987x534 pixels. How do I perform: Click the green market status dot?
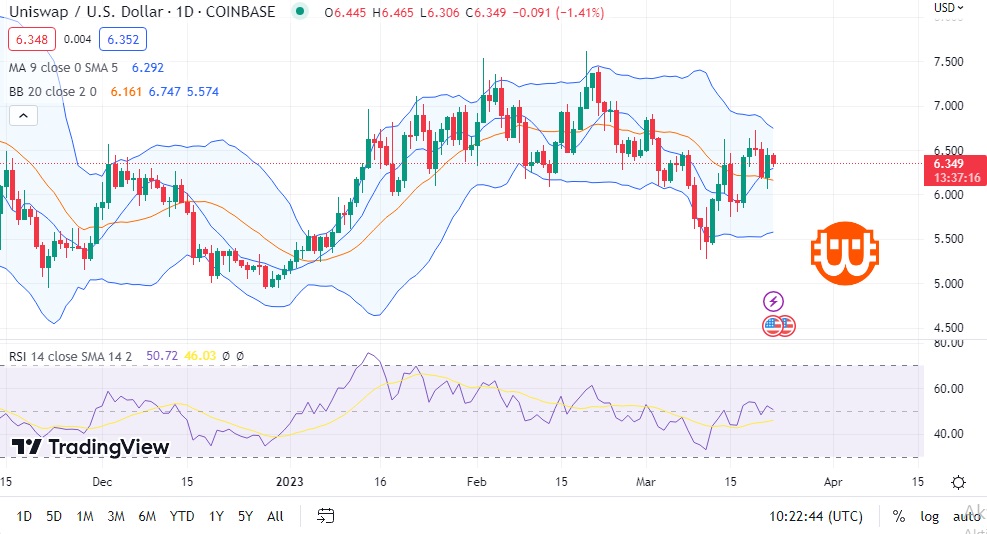(x=299, y=11)
